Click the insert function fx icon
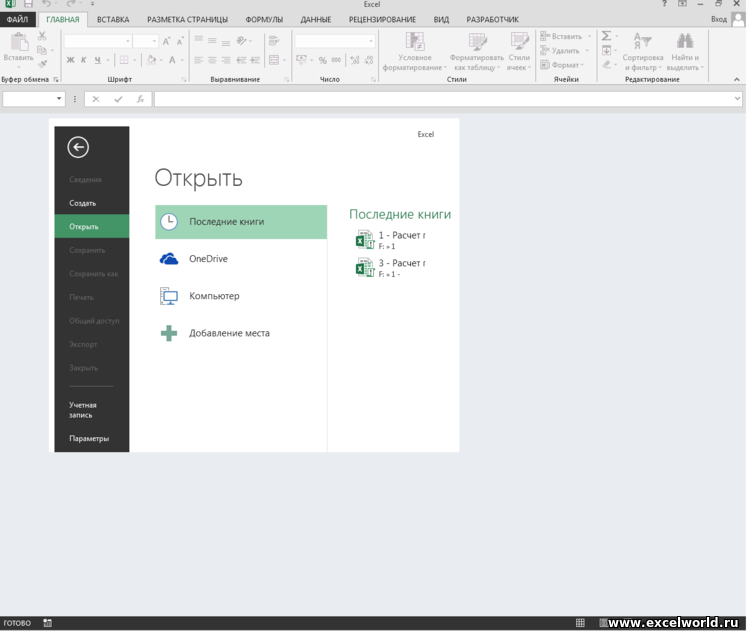Image resolution: width=749 pixels, height=638 pixels. (x=140, y=99)
